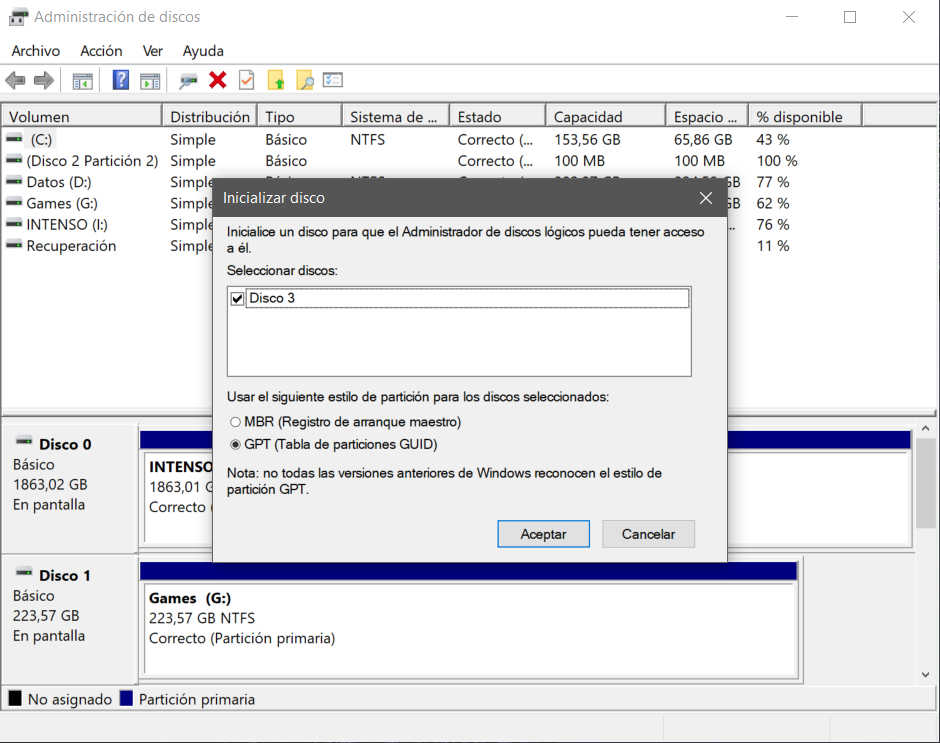Click the folder with magnifier icon
Viewport: 940px width, 743px height.
click(305, 80)
